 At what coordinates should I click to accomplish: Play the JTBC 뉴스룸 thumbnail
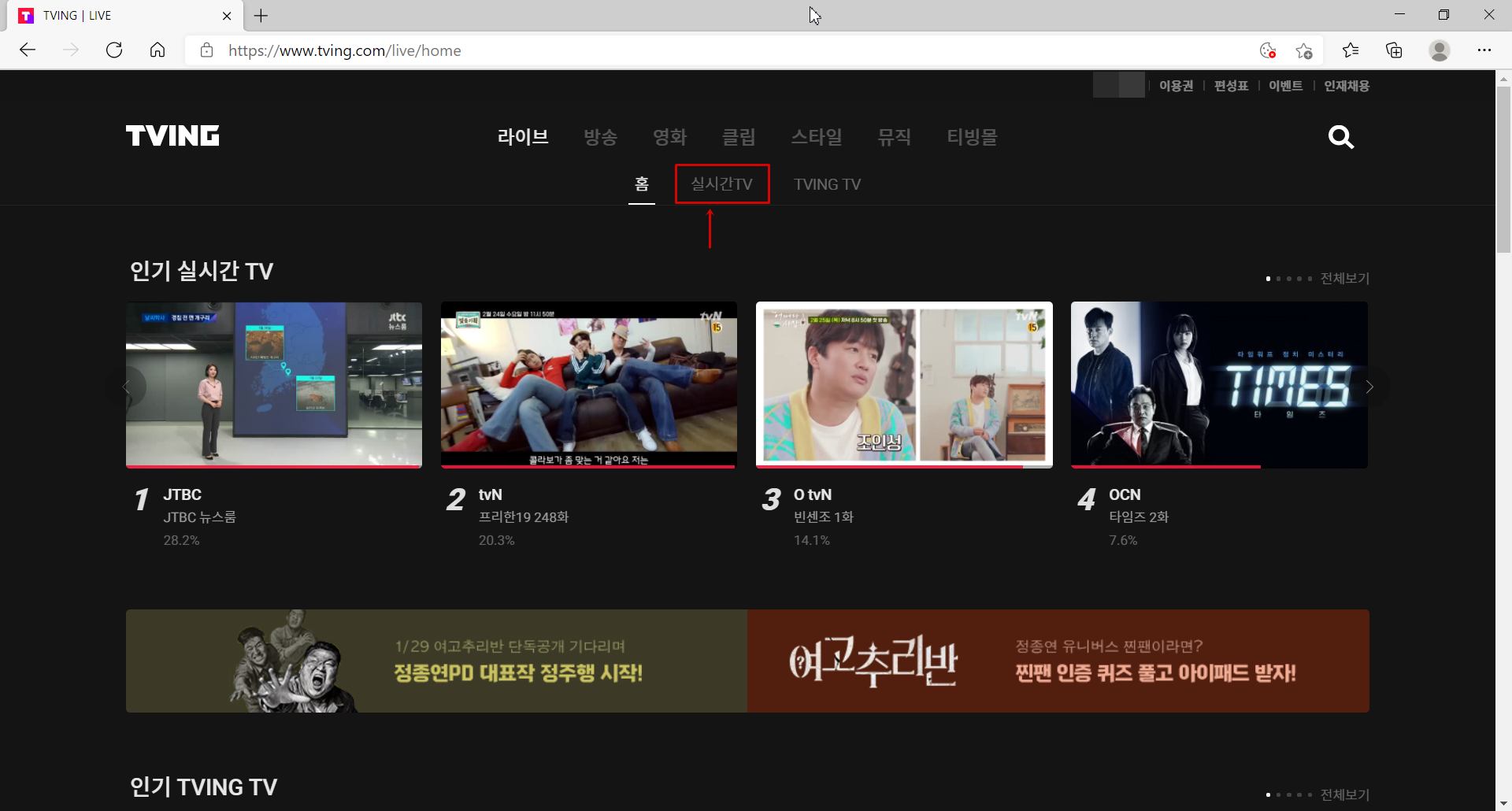(x=274, y=385)
